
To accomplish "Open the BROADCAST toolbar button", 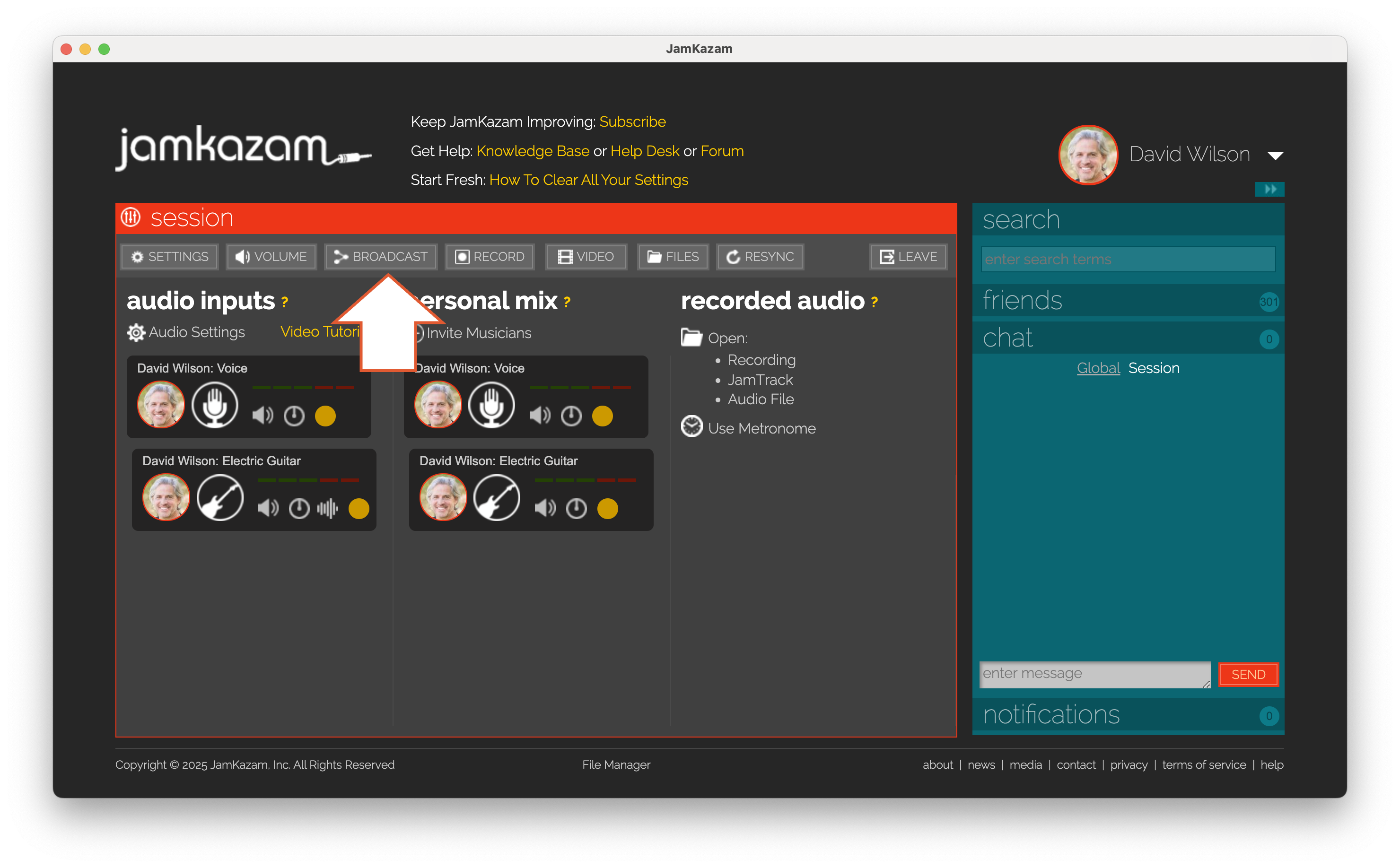I will [381, 257].
